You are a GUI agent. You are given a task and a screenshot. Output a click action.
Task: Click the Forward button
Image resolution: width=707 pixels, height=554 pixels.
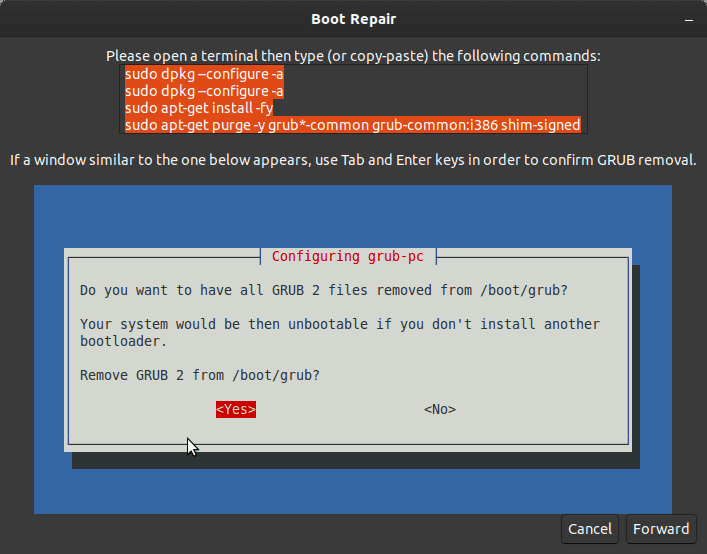click(661, 529)
